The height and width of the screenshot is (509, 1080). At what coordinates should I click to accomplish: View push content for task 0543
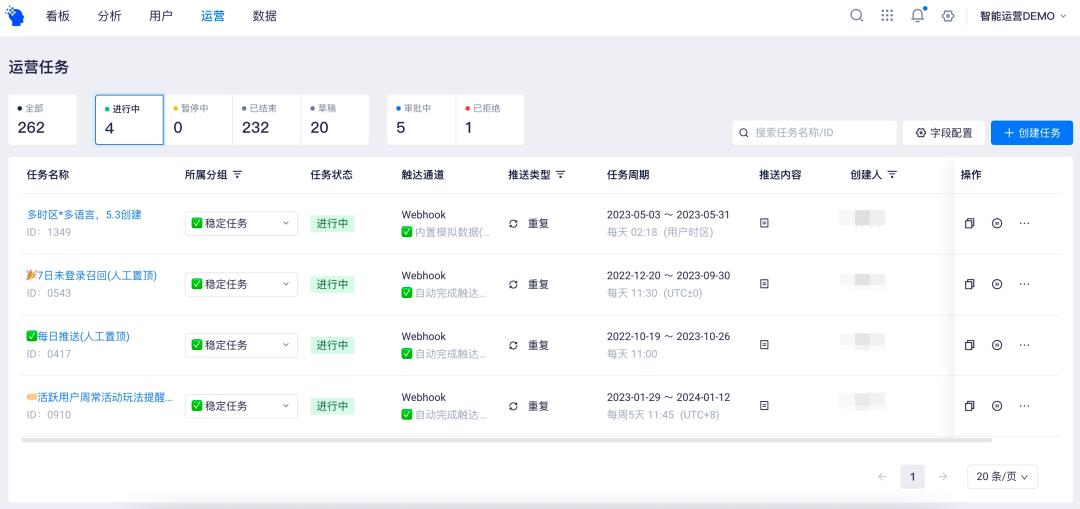point(764,284)
